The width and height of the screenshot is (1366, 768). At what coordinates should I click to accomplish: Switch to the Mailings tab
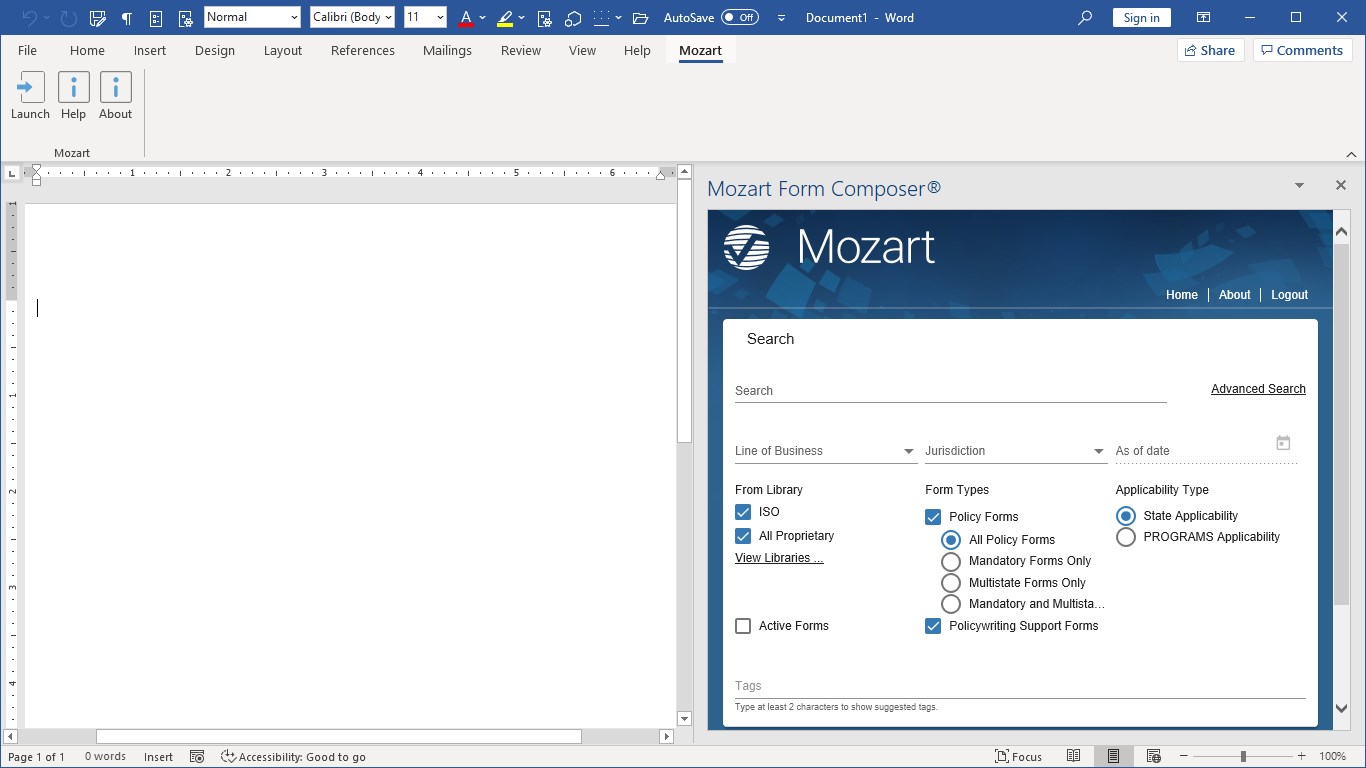tap(447, 51)
